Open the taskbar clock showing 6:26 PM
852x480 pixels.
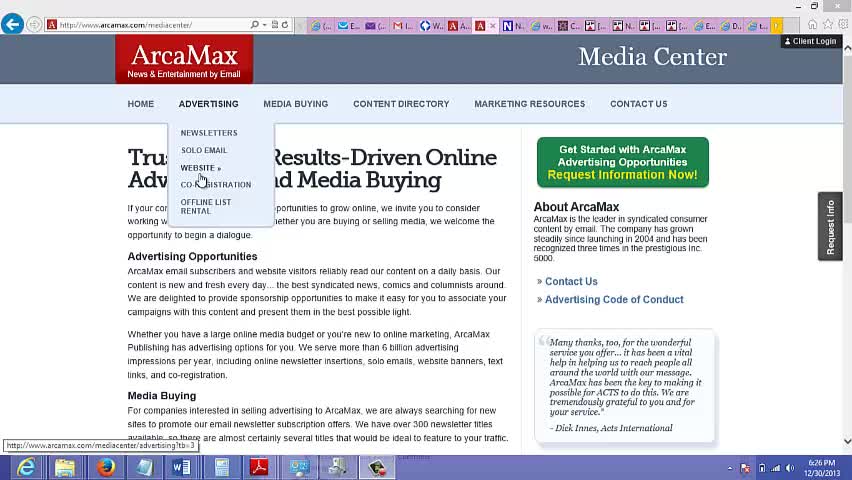822,468
